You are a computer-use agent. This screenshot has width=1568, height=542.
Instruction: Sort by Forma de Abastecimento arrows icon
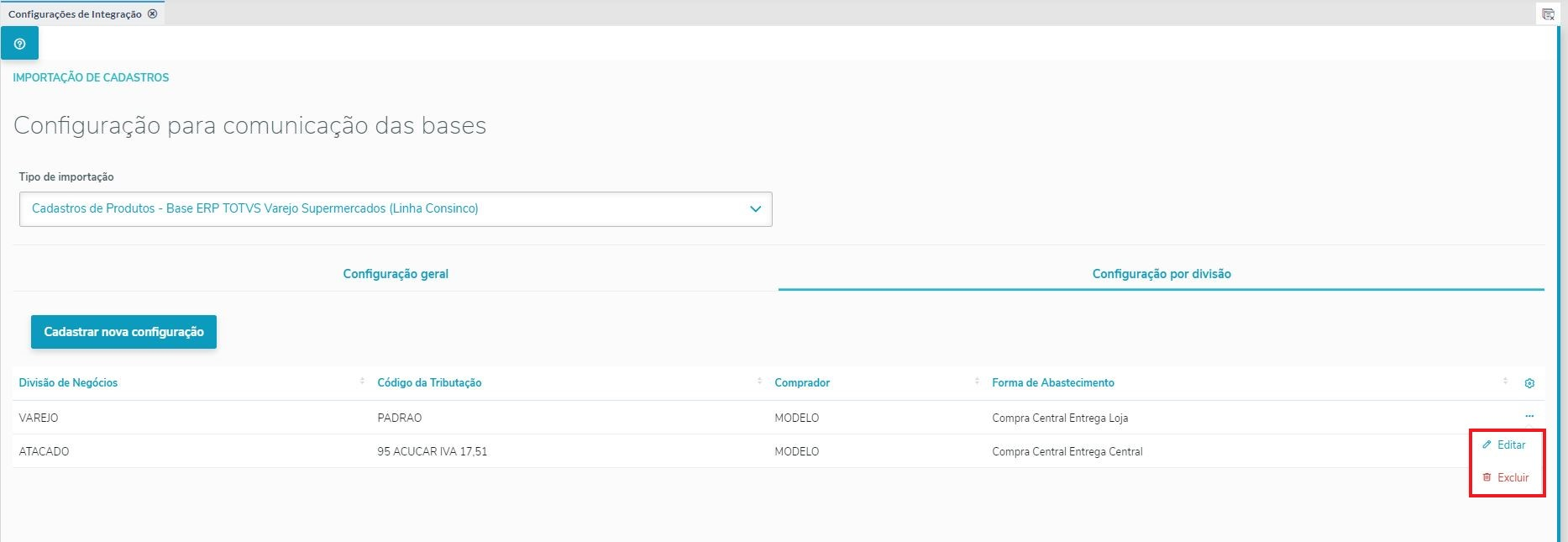(x=1505, y=382)
